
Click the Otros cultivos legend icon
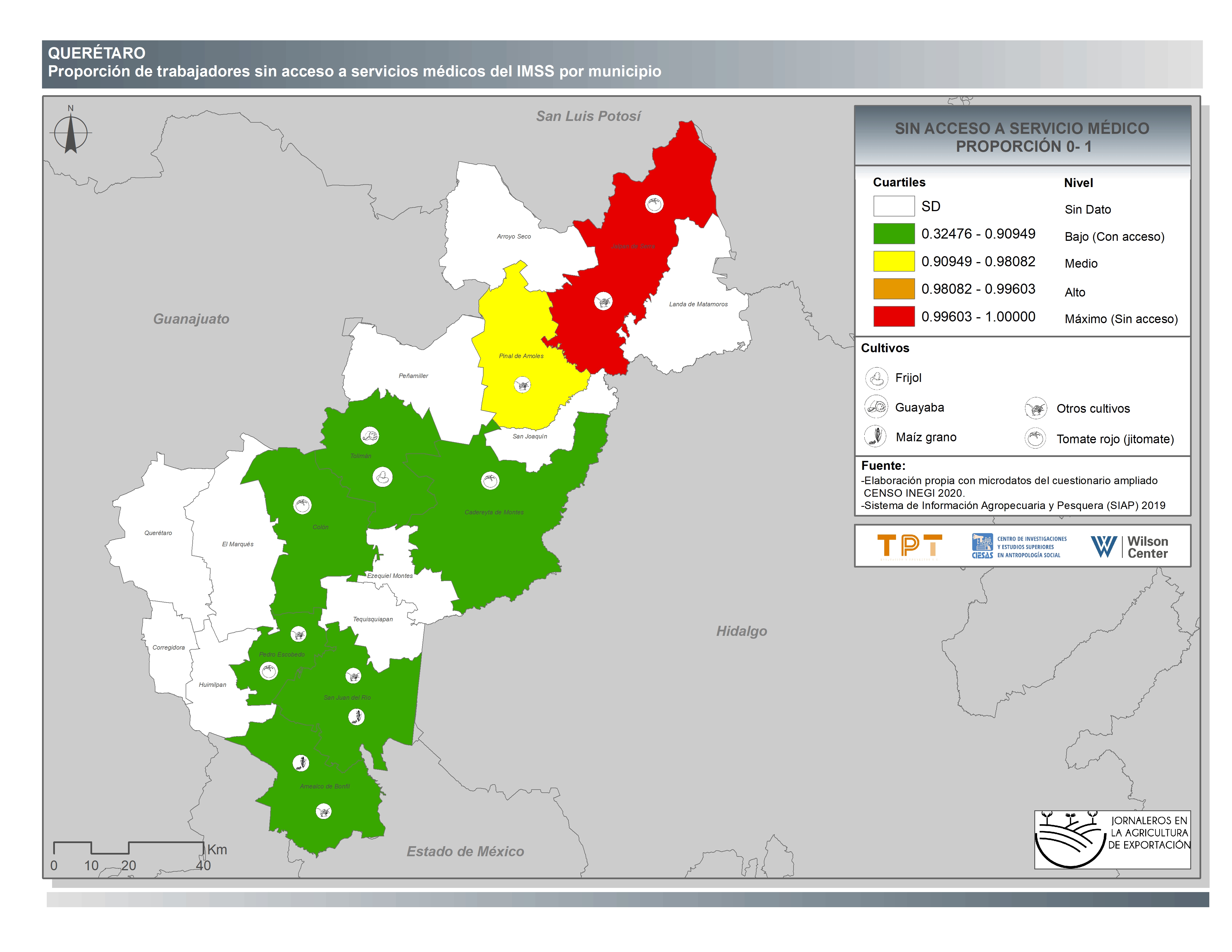tap(1036, 408)
